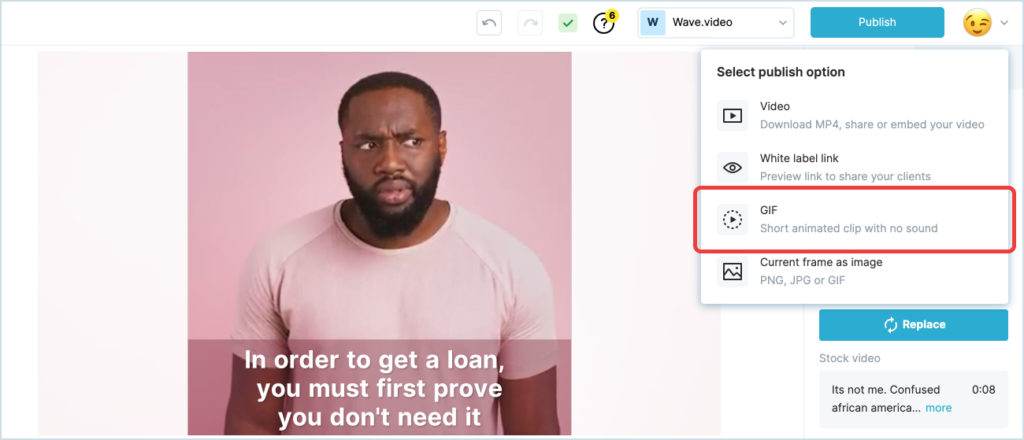Click the undo arrow icon
Viewport: 1024px width, 440px height.
point(489,23)
